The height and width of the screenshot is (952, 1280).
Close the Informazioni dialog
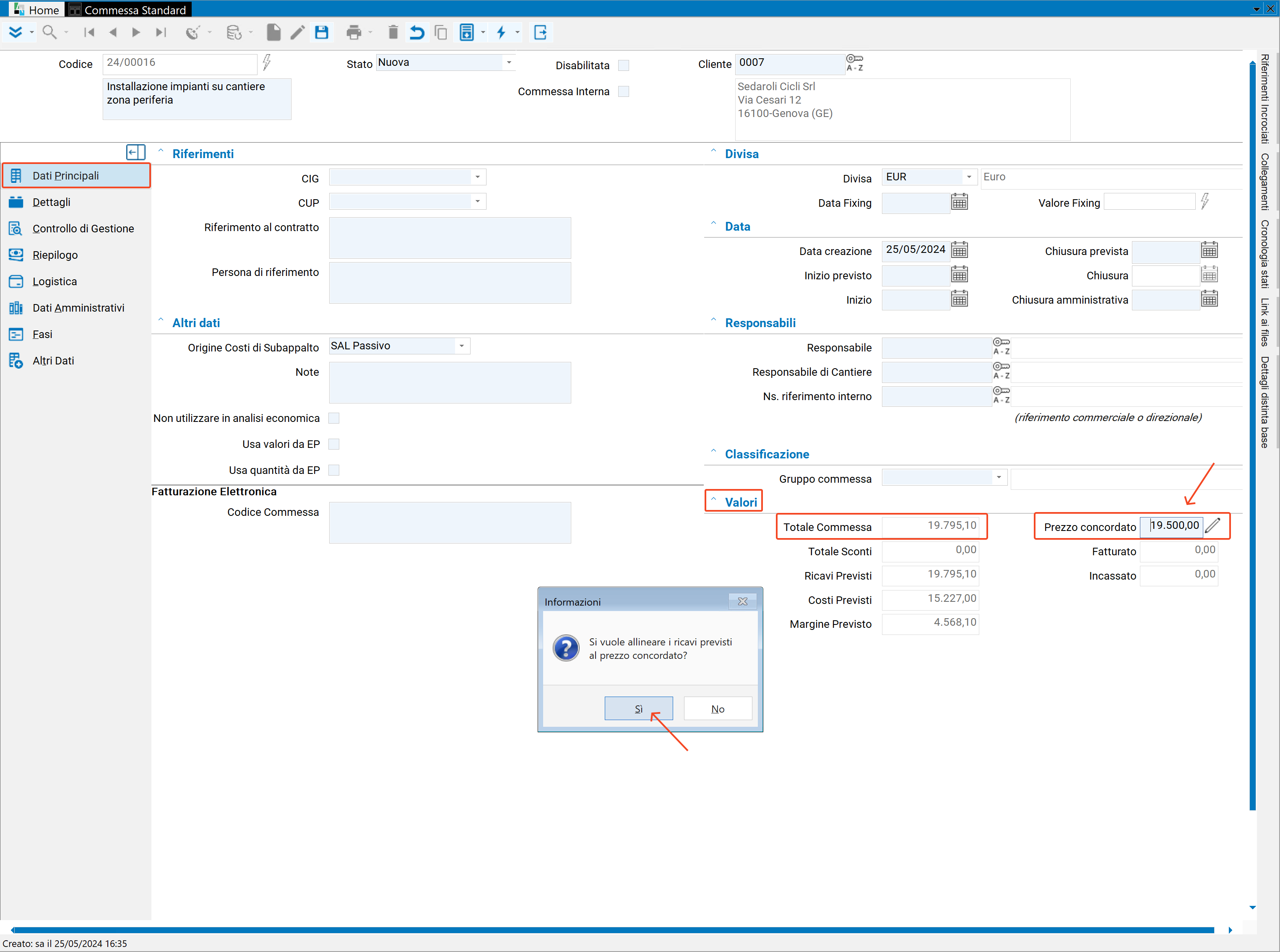[x=742, y=601]
